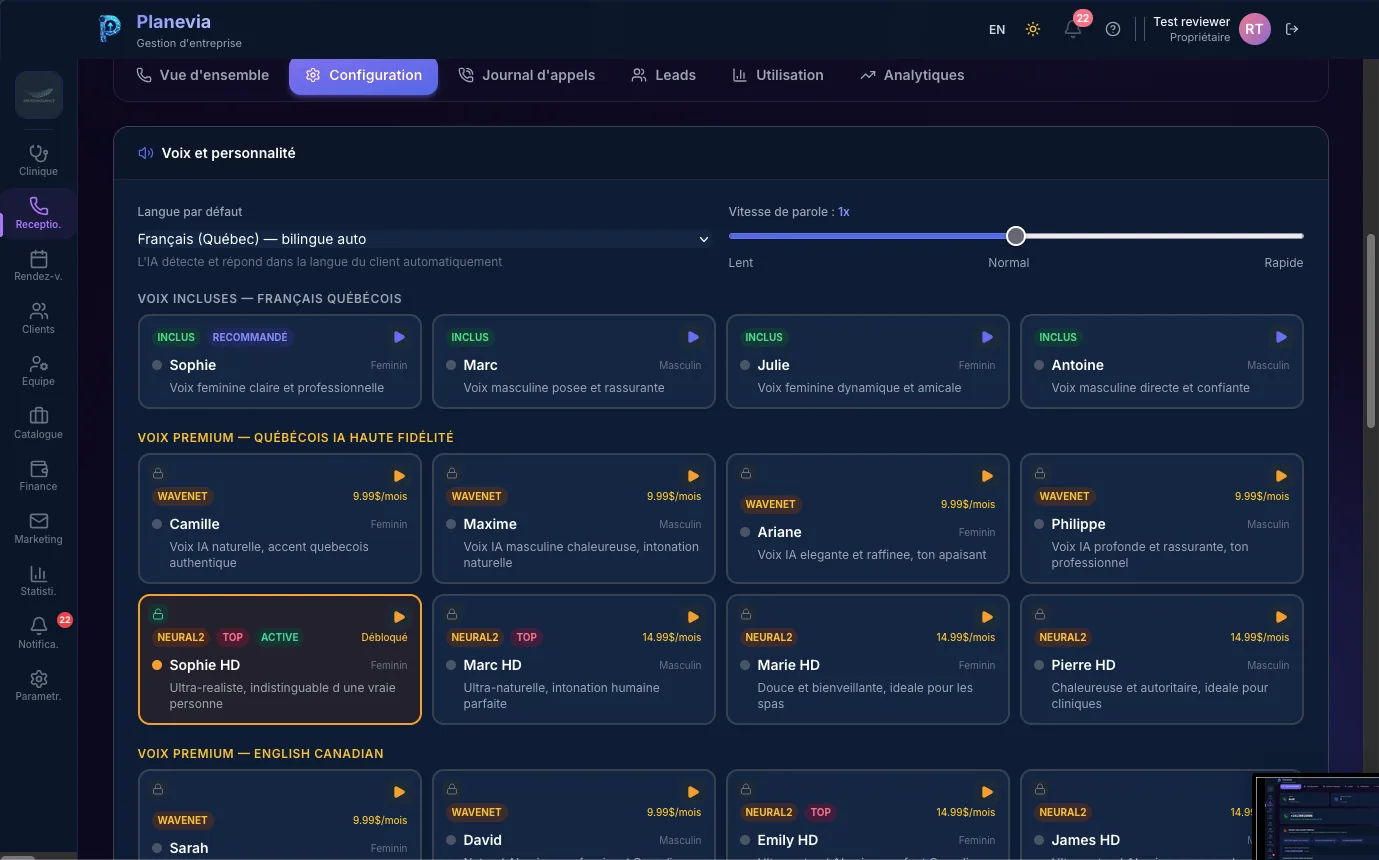
Task: Open the RT user avatar menu
Action: tap(1255, 29)
